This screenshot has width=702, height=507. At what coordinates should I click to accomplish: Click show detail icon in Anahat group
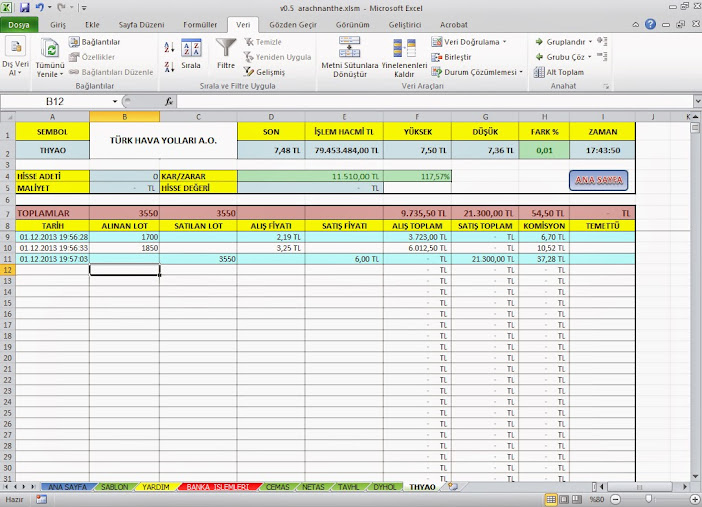pyautogui.click(x=602, y=42)
